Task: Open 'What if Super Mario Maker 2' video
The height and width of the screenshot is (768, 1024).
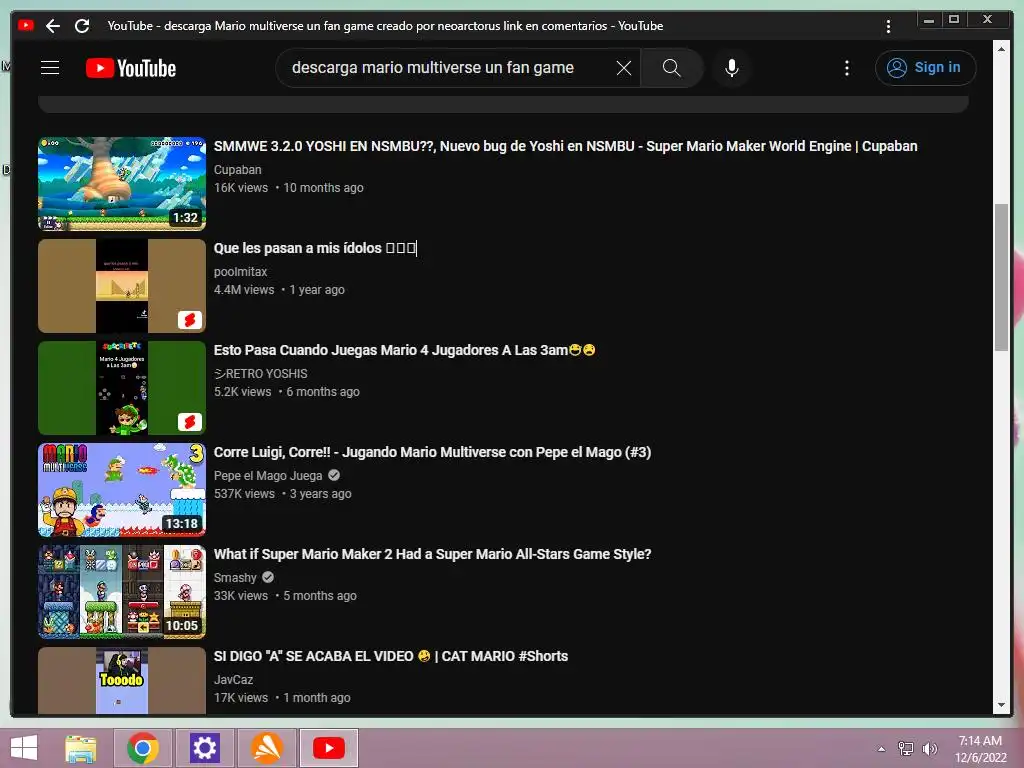Action: coord(432,554)
